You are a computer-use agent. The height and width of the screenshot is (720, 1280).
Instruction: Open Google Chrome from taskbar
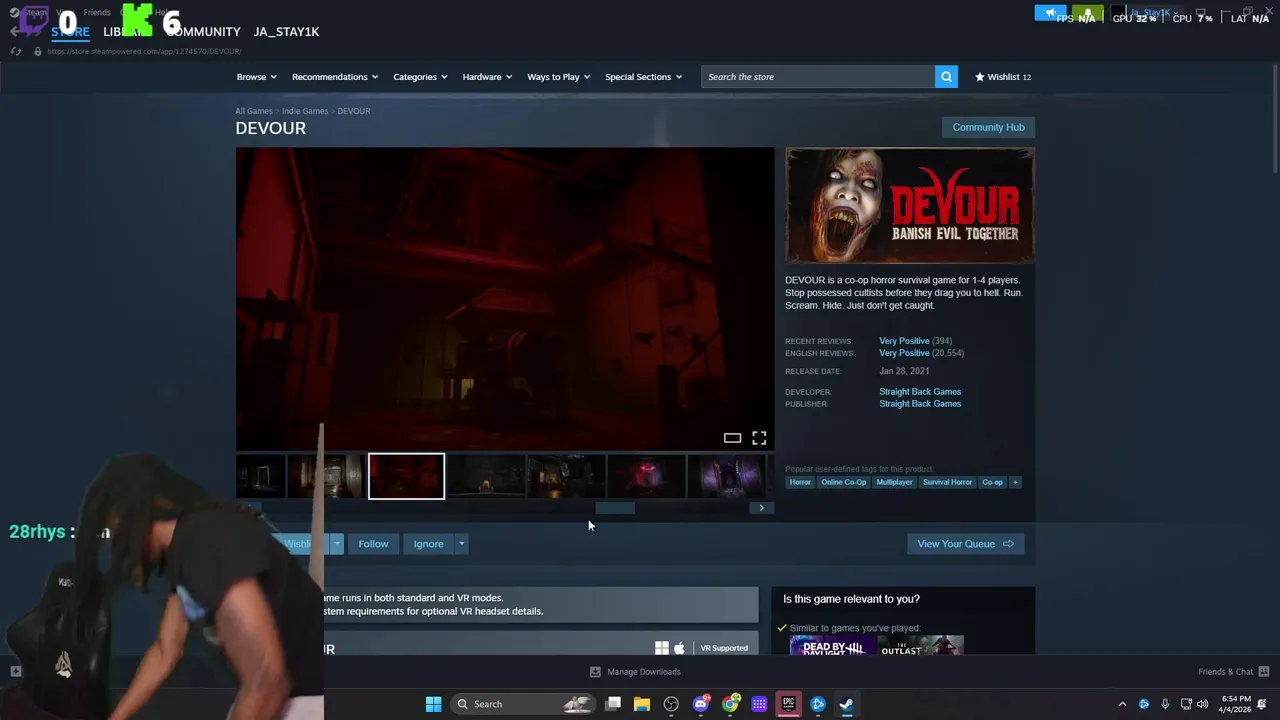coord(731,704)
